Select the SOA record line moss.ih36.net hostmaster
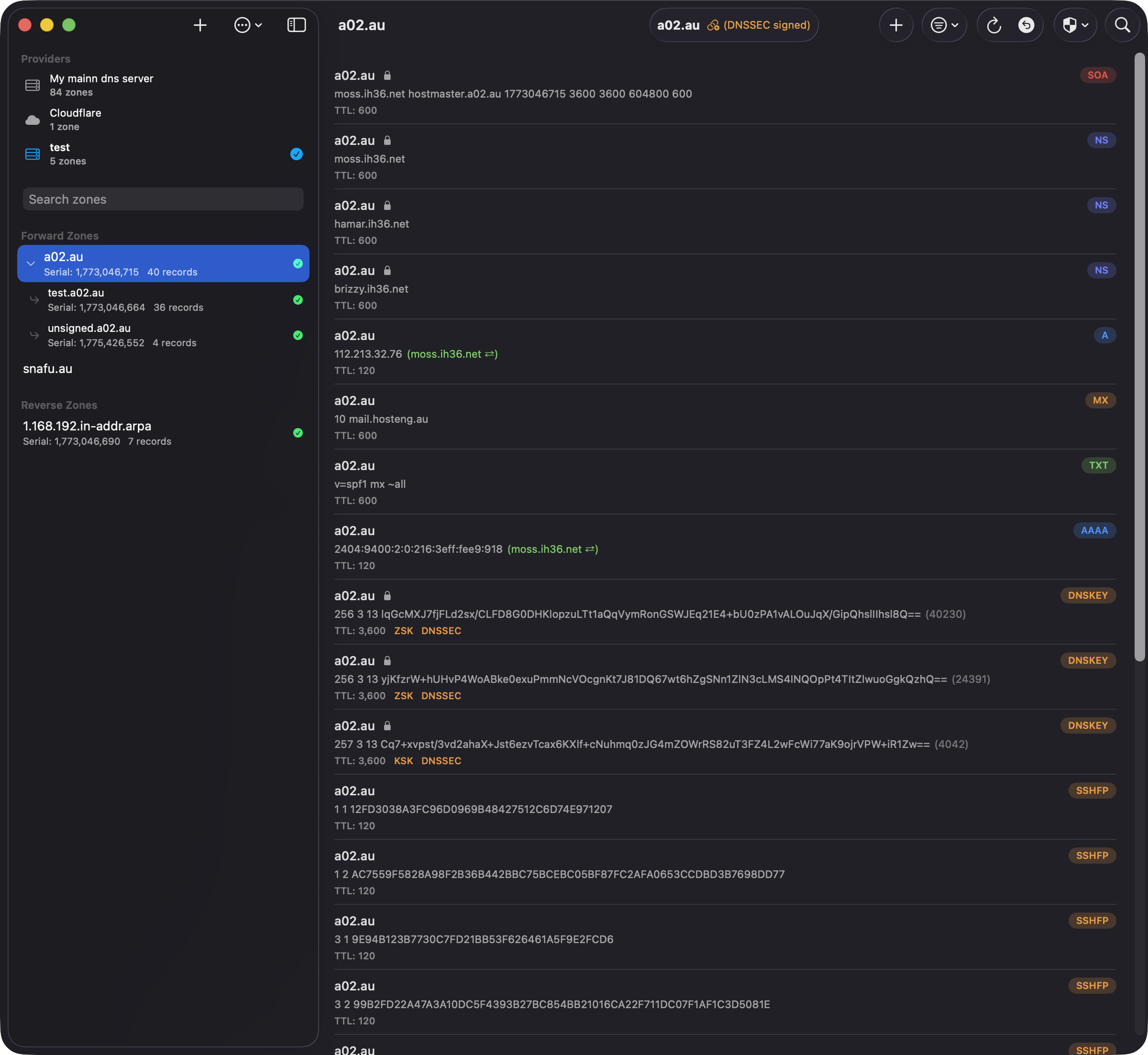1148x1055 pixels. [x=513, y=94]
